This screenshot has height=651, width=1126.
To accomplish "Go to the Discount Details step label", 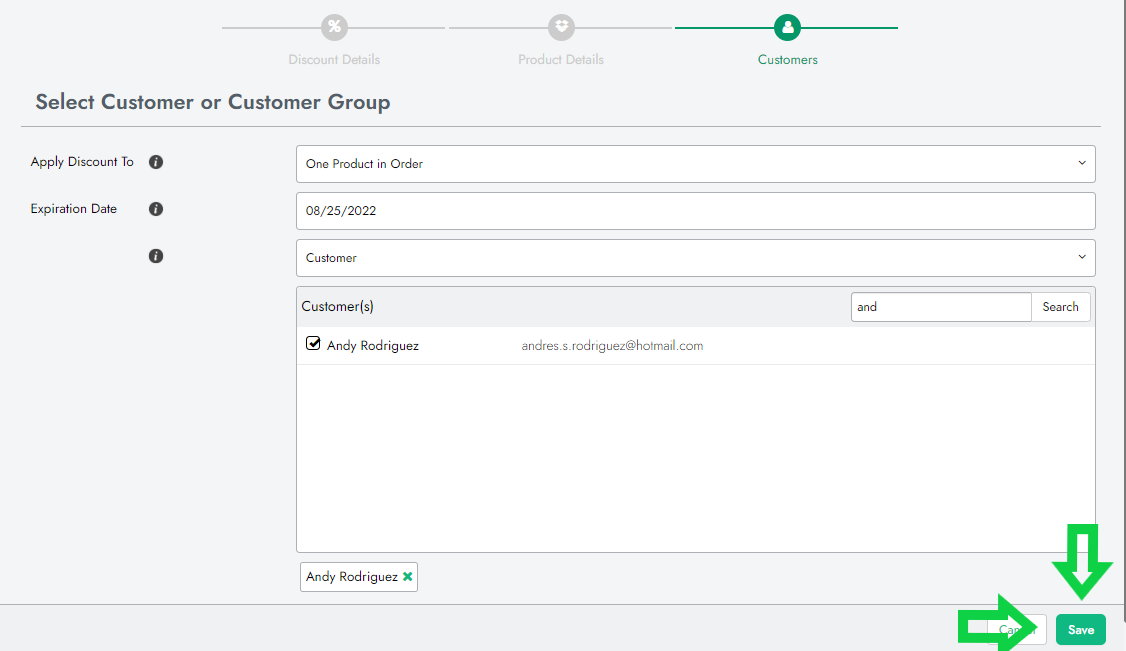I will pos(334,60).
